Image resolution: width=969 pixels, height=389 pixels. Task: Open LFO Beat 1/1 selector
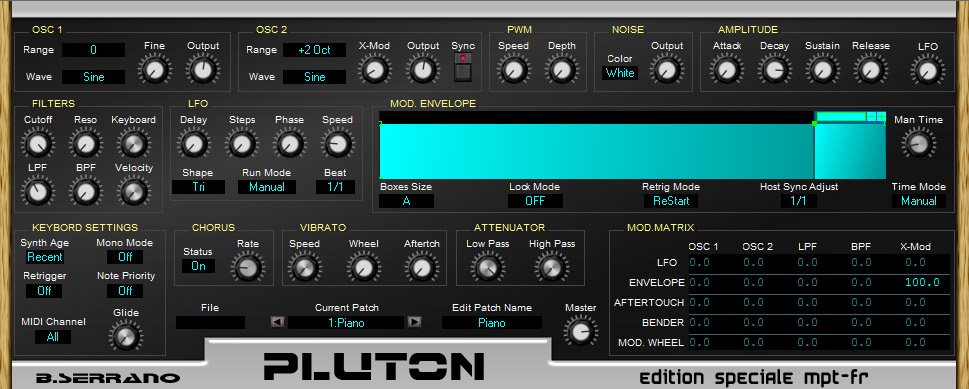(x=335, y=187)
